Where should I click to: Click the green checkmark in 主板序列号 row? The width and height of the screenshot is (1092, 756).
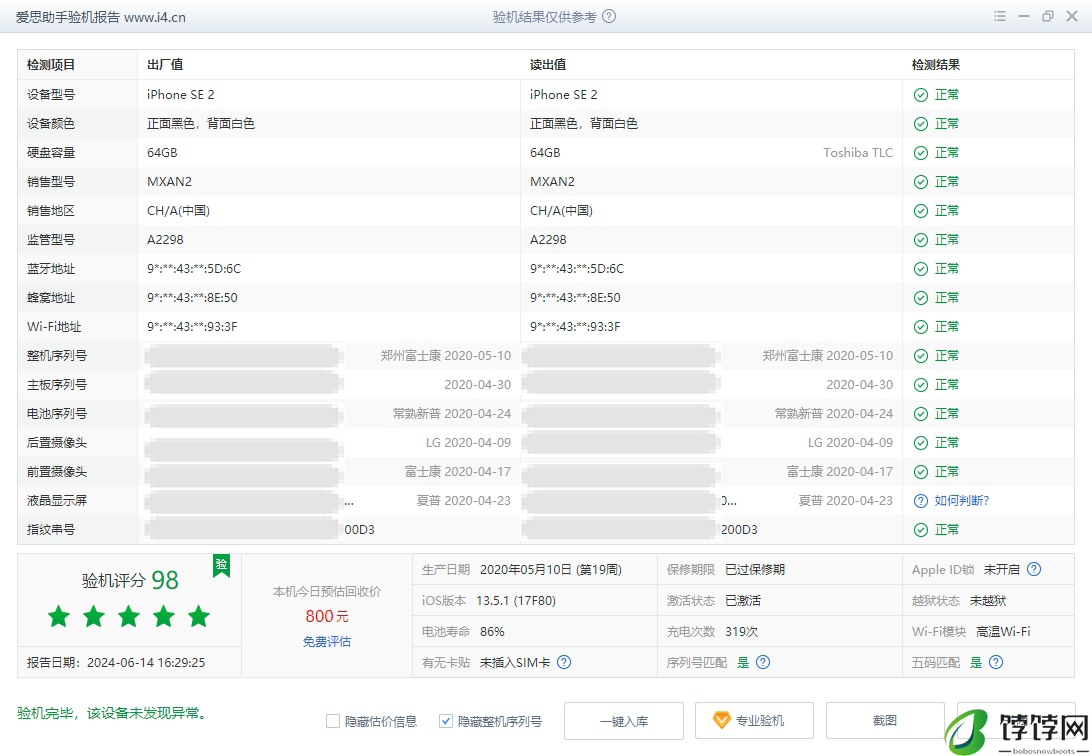(921, 385)
